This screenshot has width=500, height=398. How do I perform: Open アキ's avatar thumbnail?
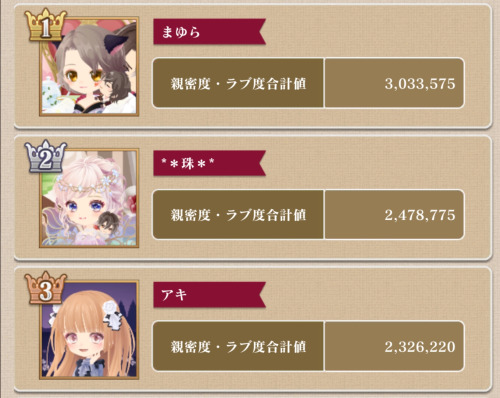pyautogui.click(x=89, y=329)
